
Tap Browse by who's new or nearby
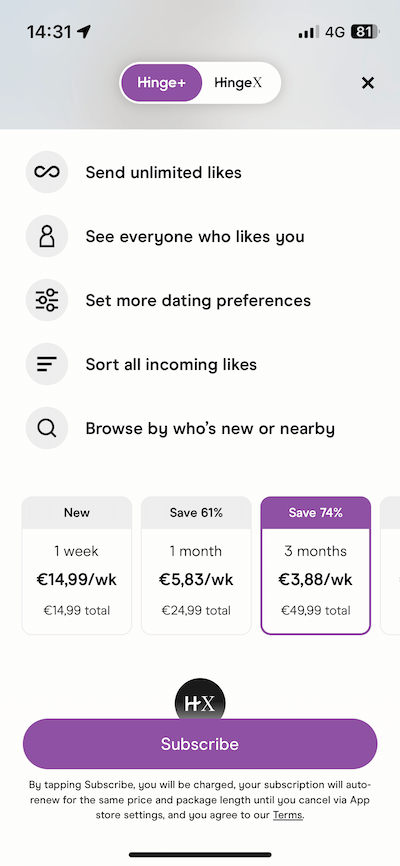click(210, 429)
